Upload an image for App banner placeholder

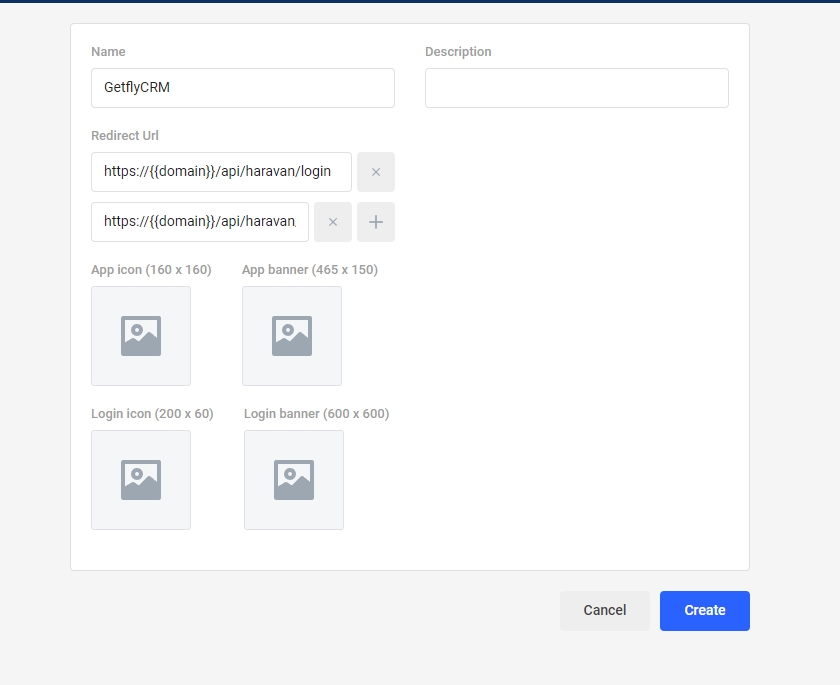click(x=292, y=336)
